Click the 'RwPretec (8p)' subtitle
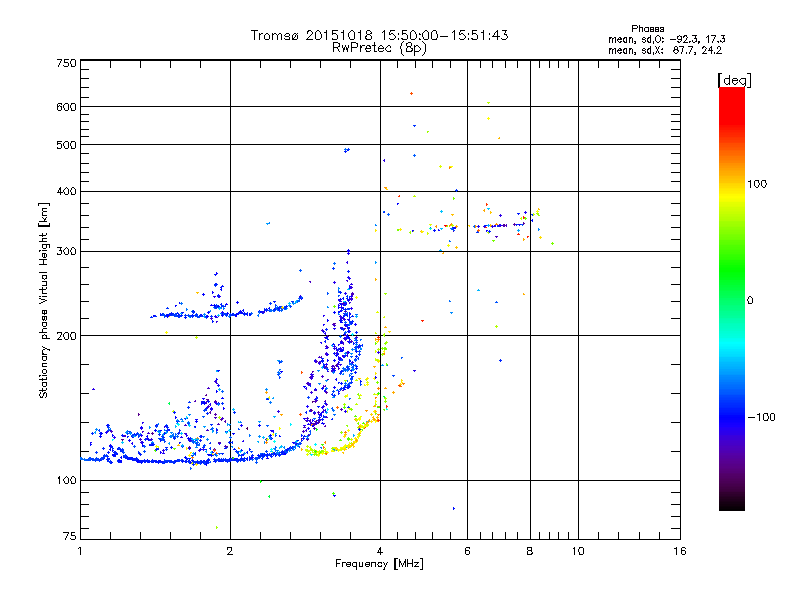This screenshot has width=800, height=600. point(379,48)
